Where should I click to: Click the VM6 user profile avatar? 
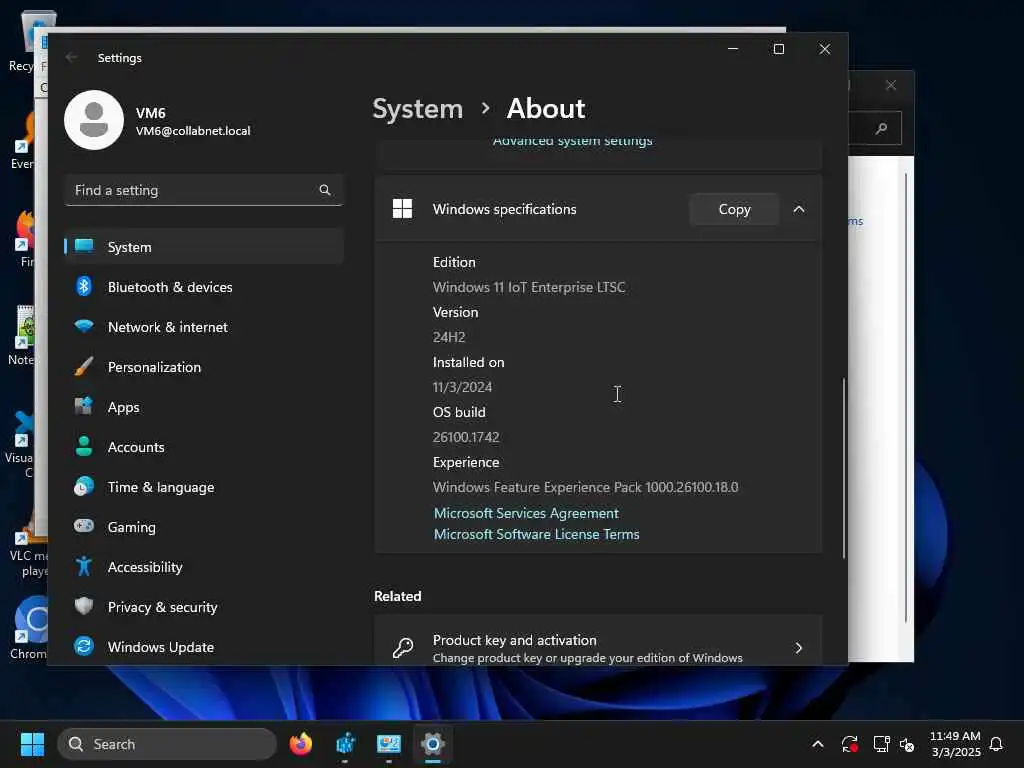tap(94, 120)
